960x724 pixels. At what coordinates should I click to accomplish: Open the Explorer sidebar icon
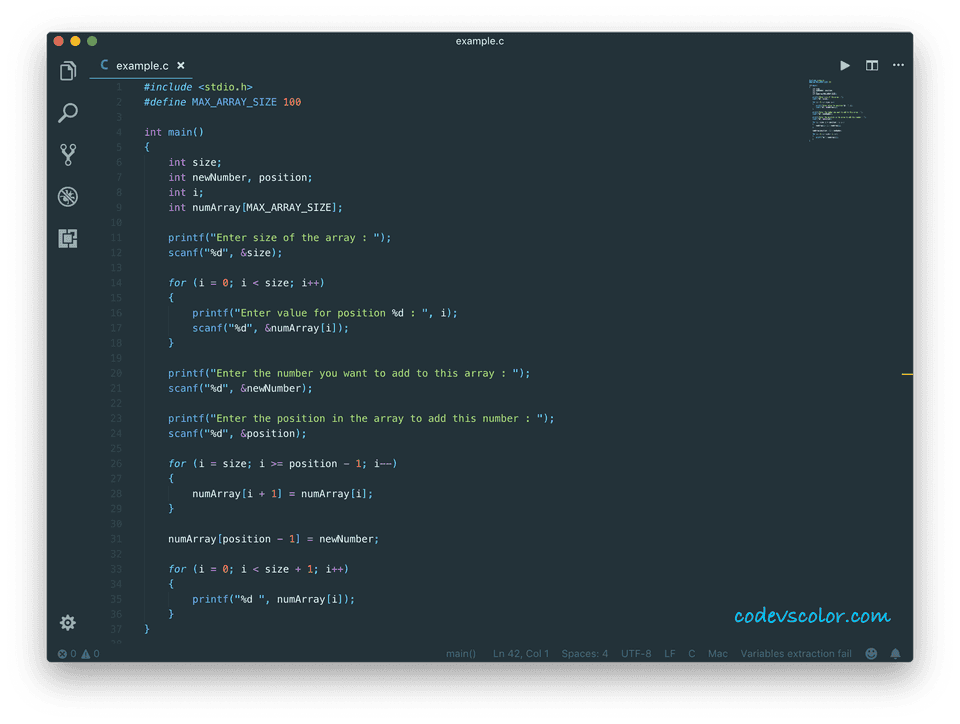click(x=67, y=71)
